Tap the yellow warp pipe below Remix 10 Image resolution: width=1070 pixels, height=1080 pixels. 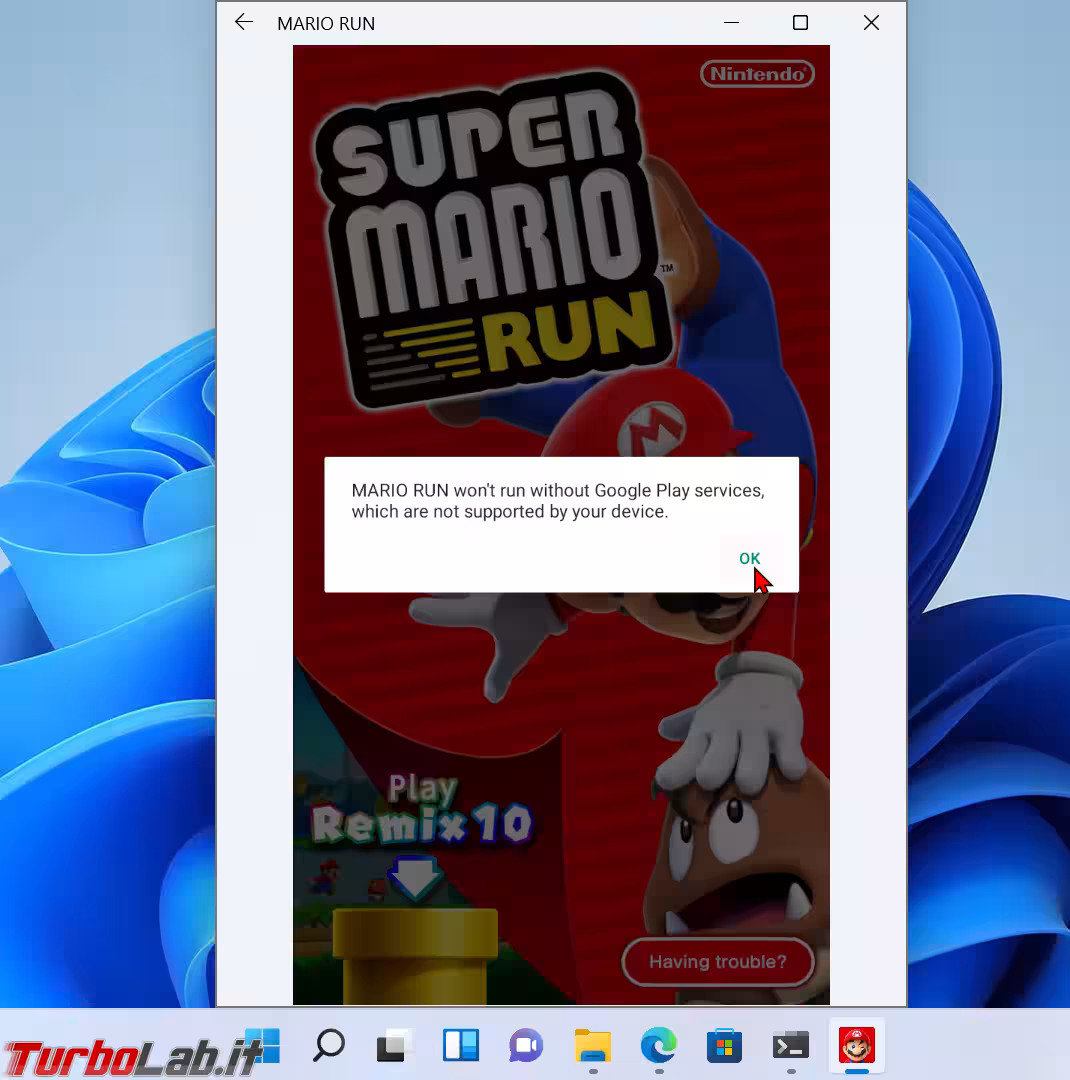414,955
